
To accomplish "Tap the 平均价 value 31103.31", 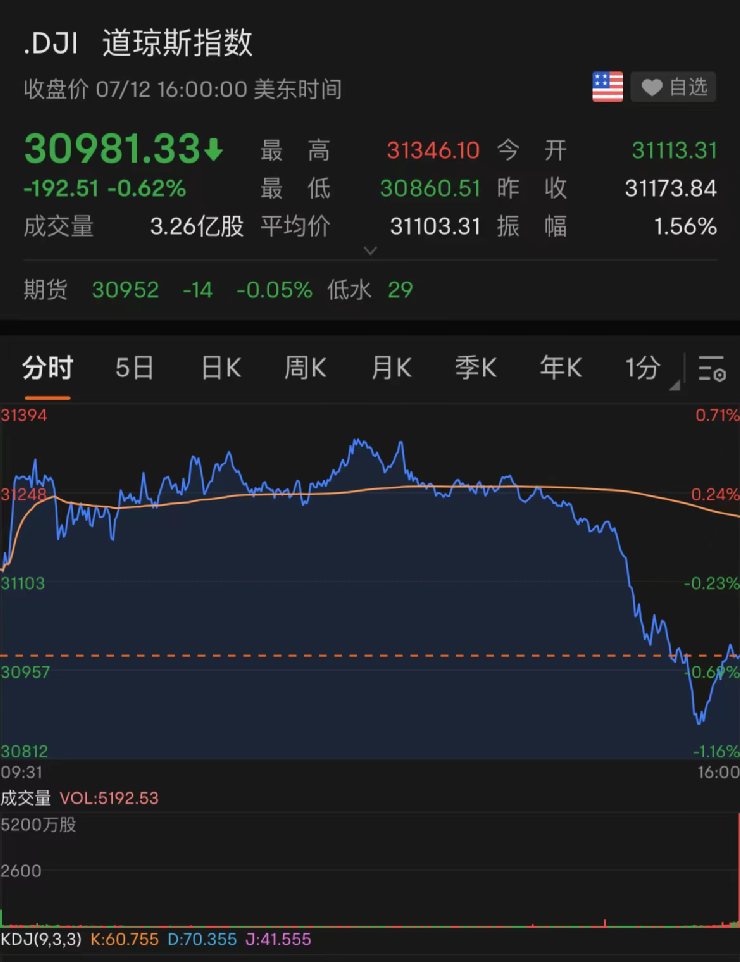I will [435, 227].
